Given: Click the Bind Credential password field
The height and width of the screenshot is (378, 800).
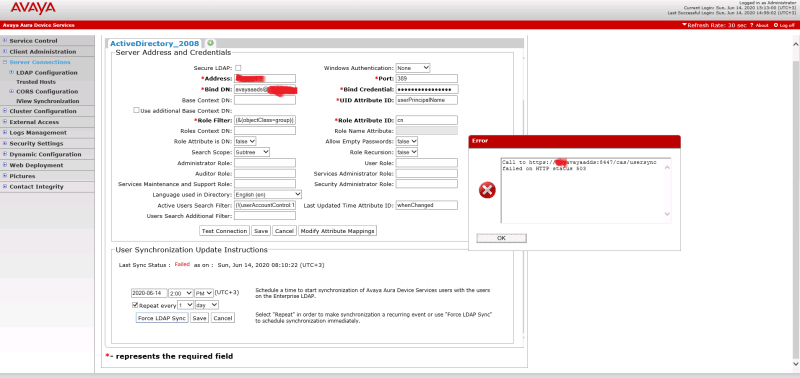Looking at the screenshot, I should click(x=427, y=89).
